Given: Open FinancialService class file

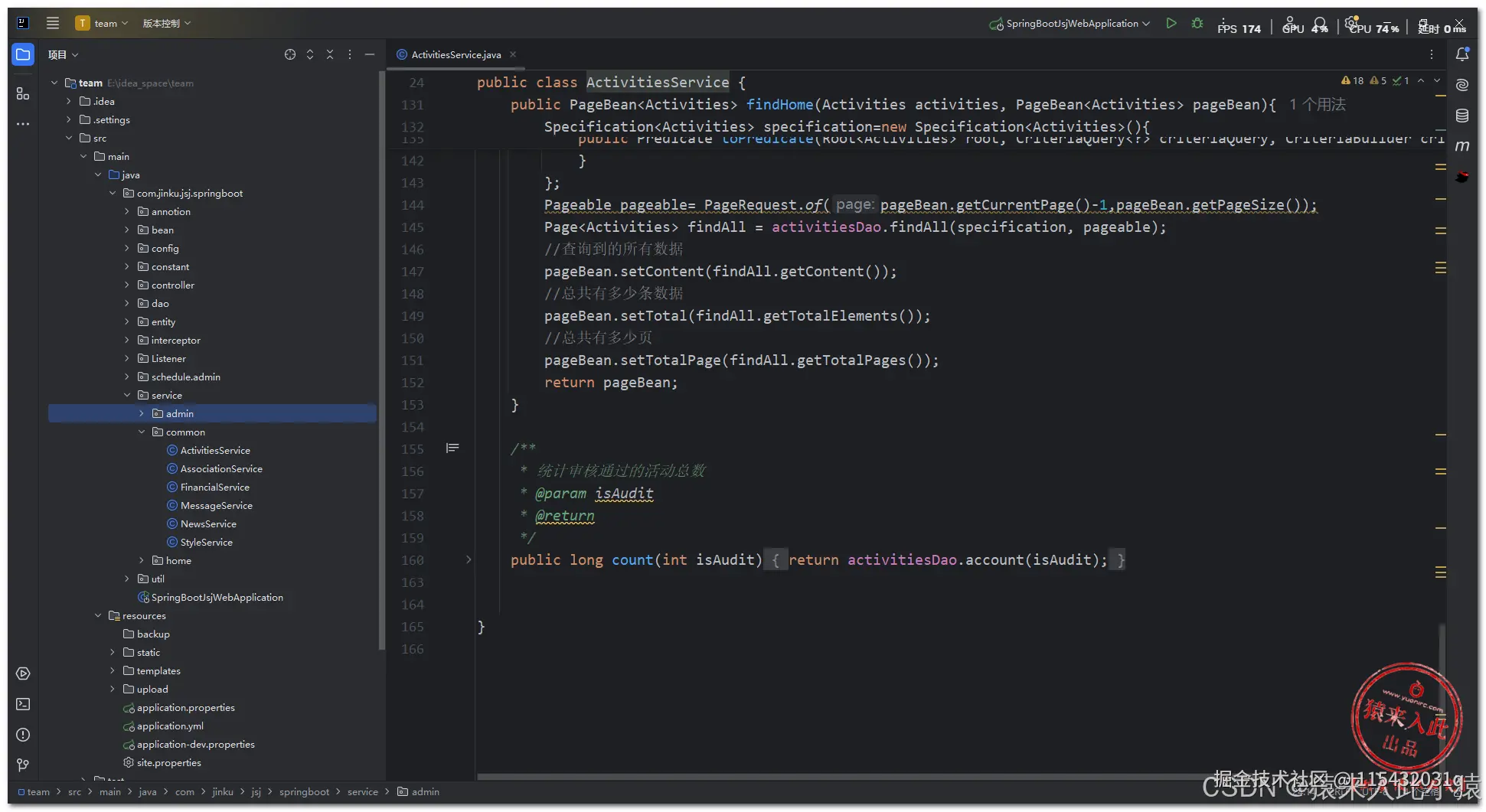Looking at the screenshot, I should click(208, 487).
